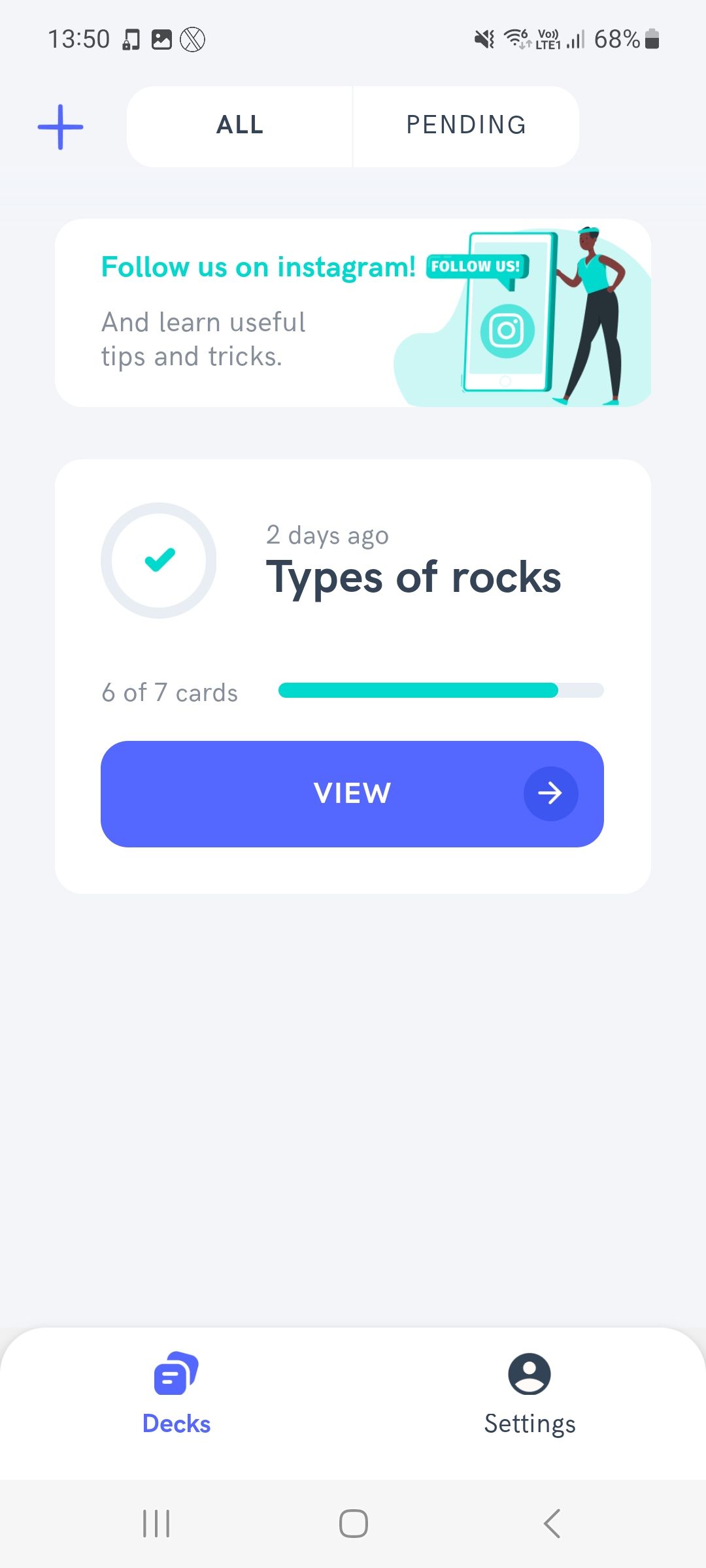
Task: Tap the plus icon to add deck
Action: 60,127
